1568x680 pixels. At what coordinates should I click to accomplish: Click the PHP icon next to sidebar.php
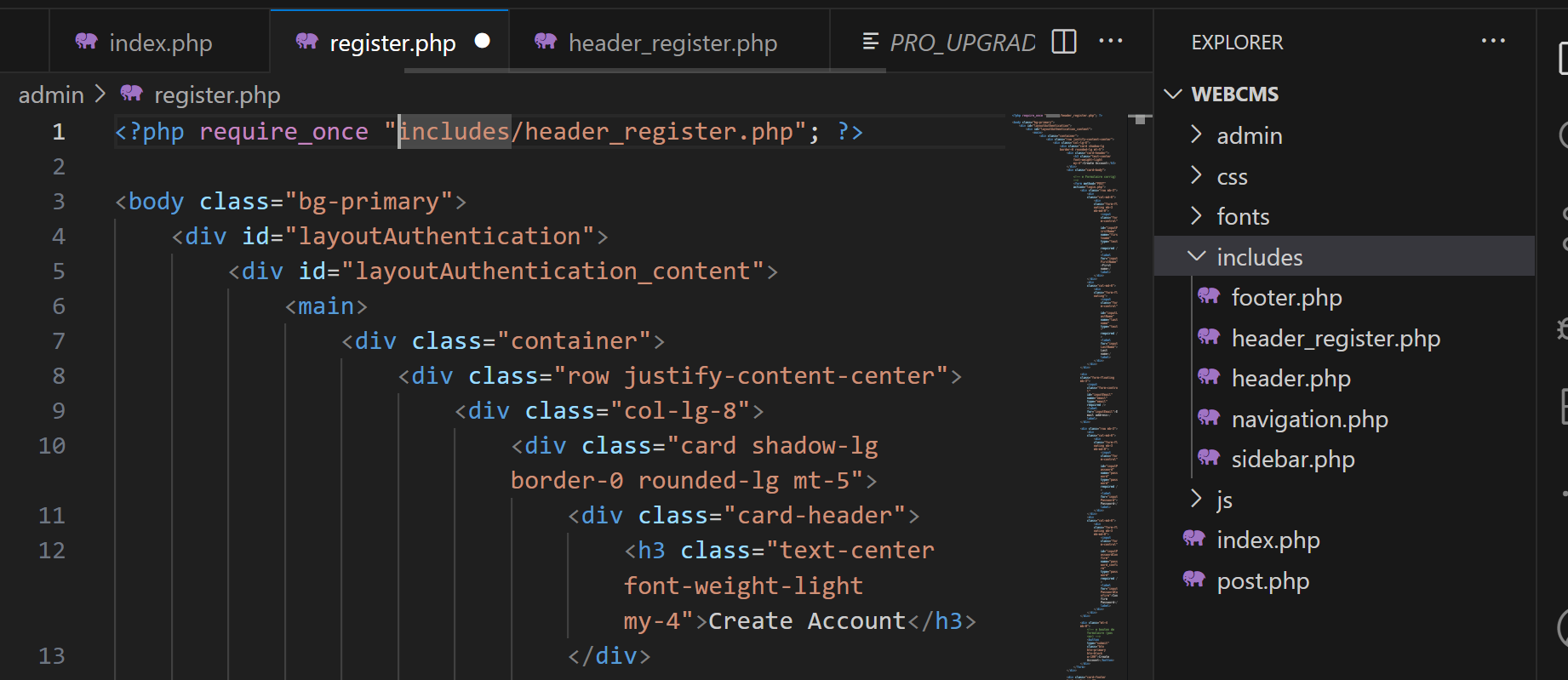(1209, 459)
